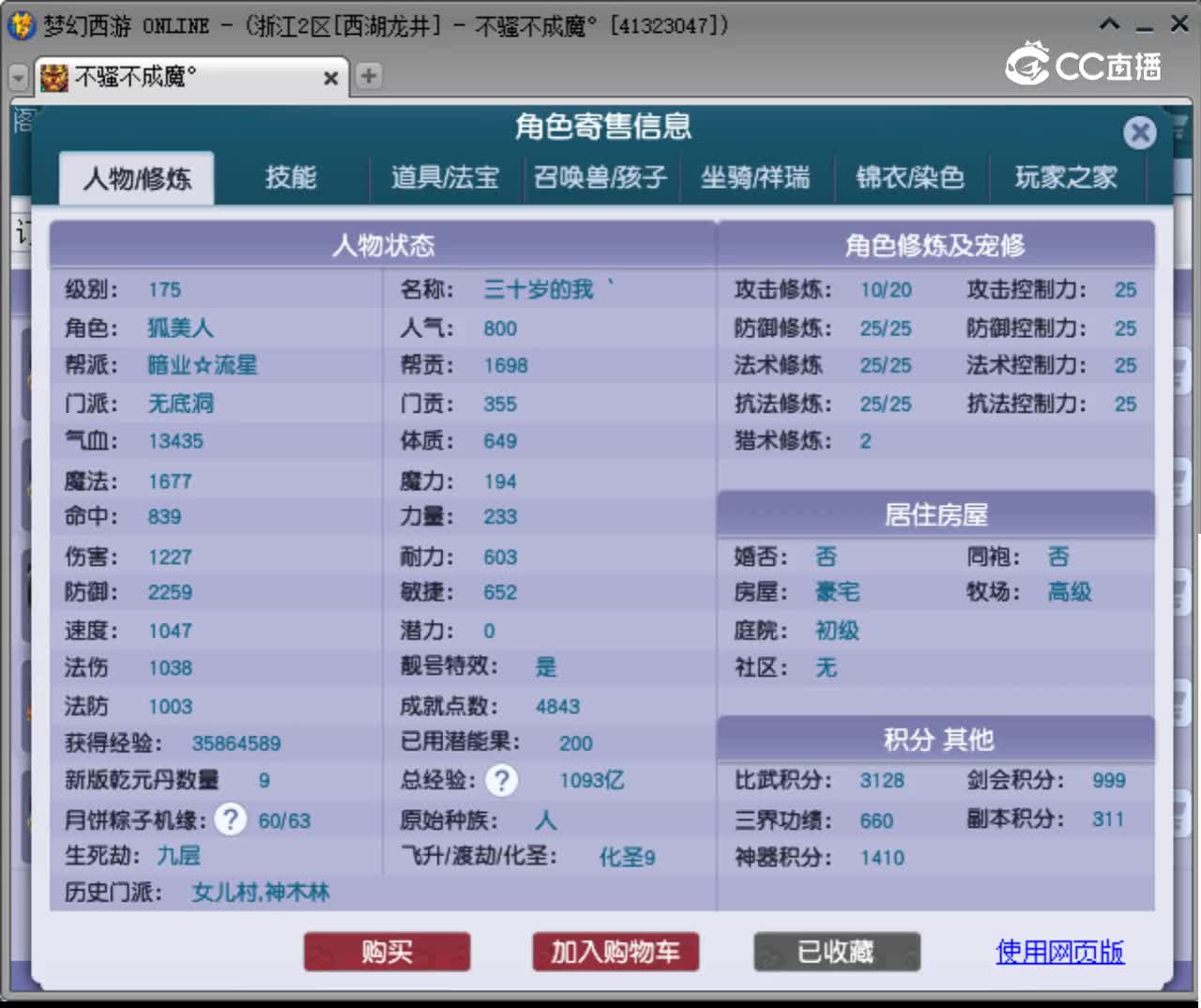This screenshot has height=1008, width=1201.
Task: Click the character name 三十岁的我
Action: pyautogui.click(x=548, y=289)
